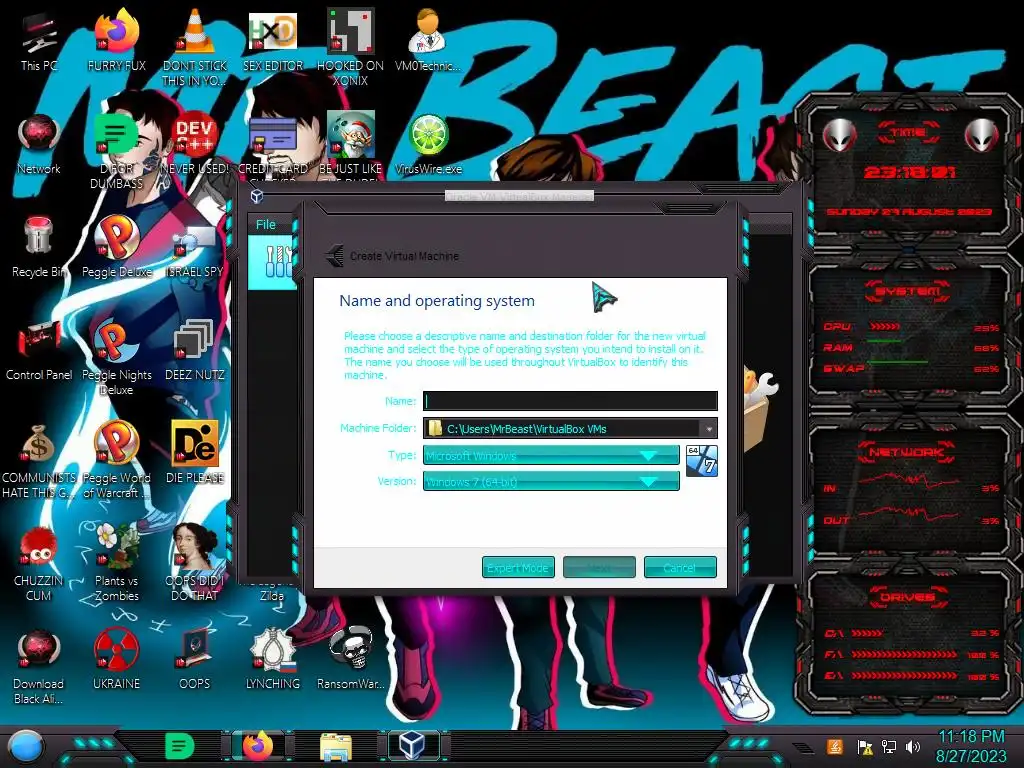Screen dimensions: 1024x768
Task: Open the VM0Technic doctor desktop icon
Action: point(427,41)
